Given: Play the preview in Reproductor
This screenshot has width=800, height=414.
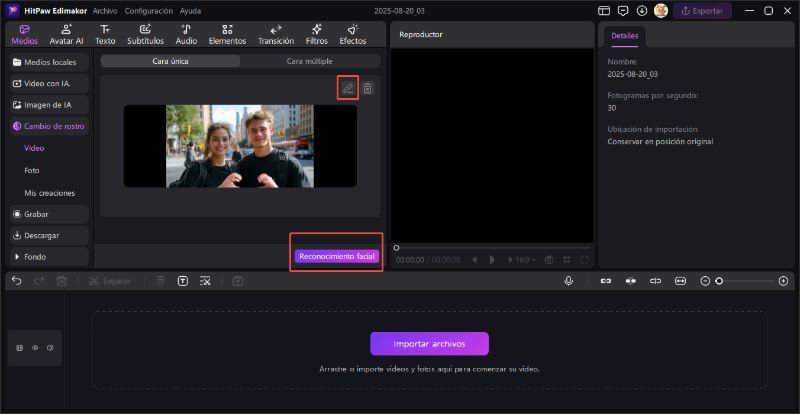Looking at the screenshot, I should 492,260.
